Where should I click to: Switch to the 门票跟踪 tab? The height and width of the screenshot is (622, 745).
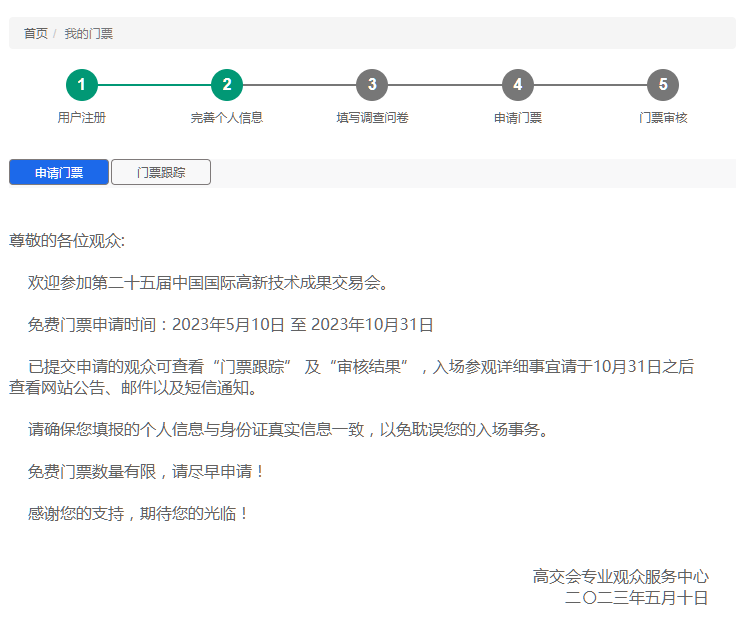coord(161,172)
